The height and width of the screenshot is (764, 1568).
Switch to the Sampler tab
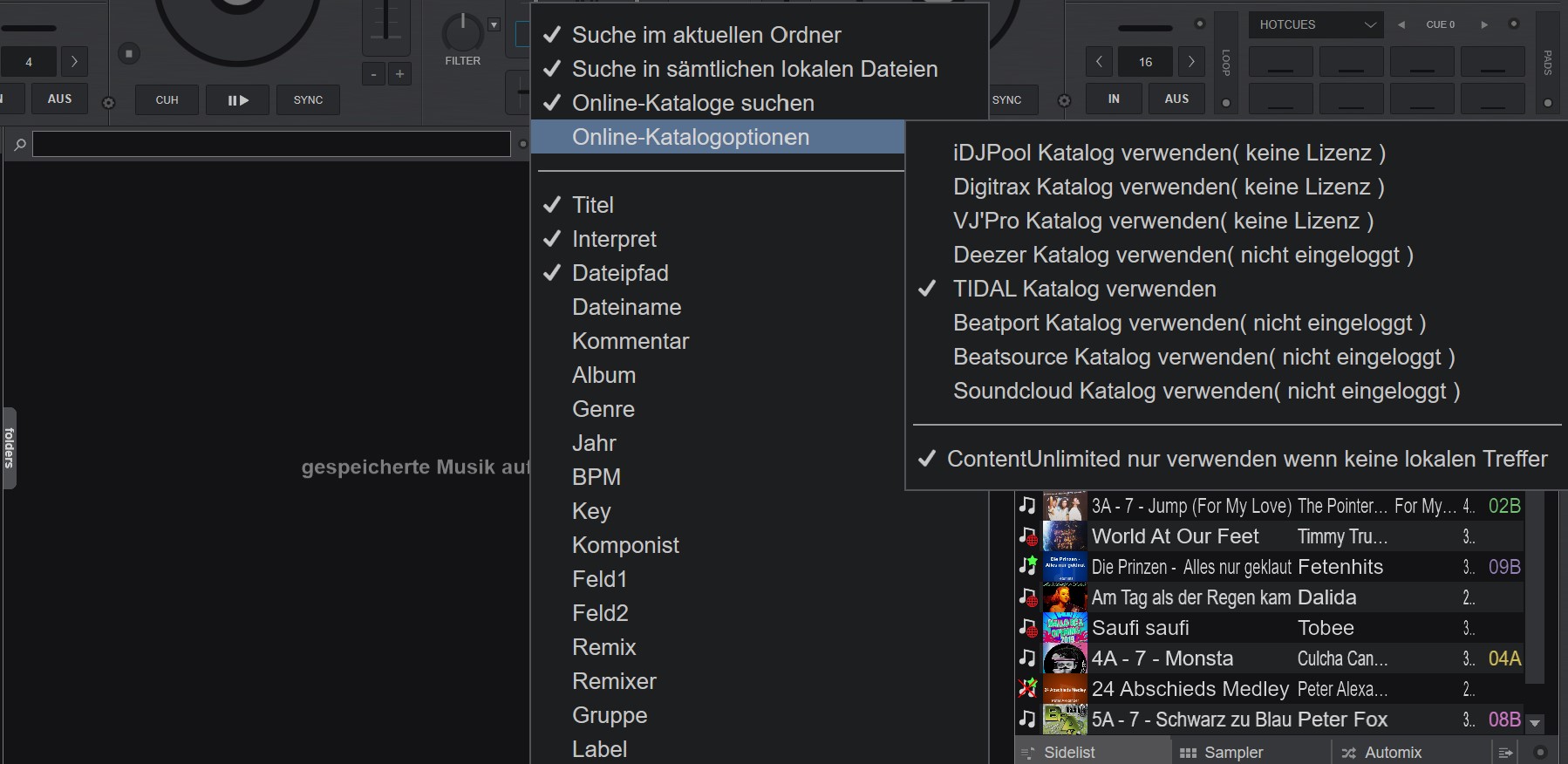[1251, 753]
